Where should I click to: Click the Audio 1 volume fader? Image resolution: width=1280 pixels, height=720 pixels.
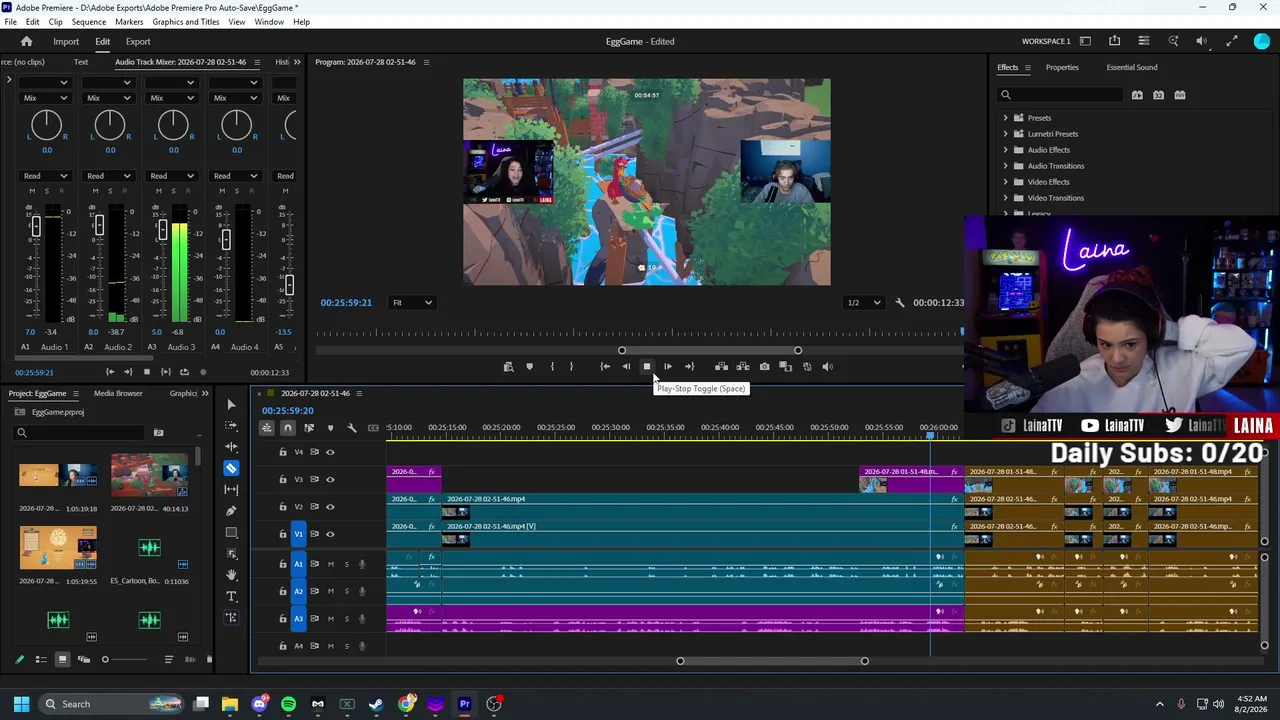point(35,226)
